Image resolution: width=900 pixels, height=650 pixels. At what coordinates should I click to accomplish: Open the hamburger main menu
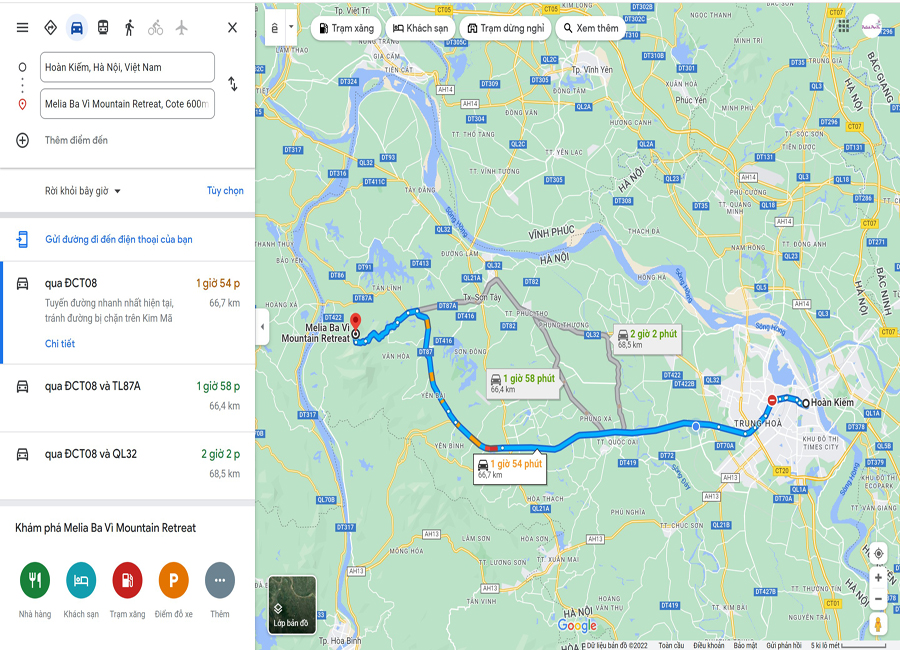22,28
